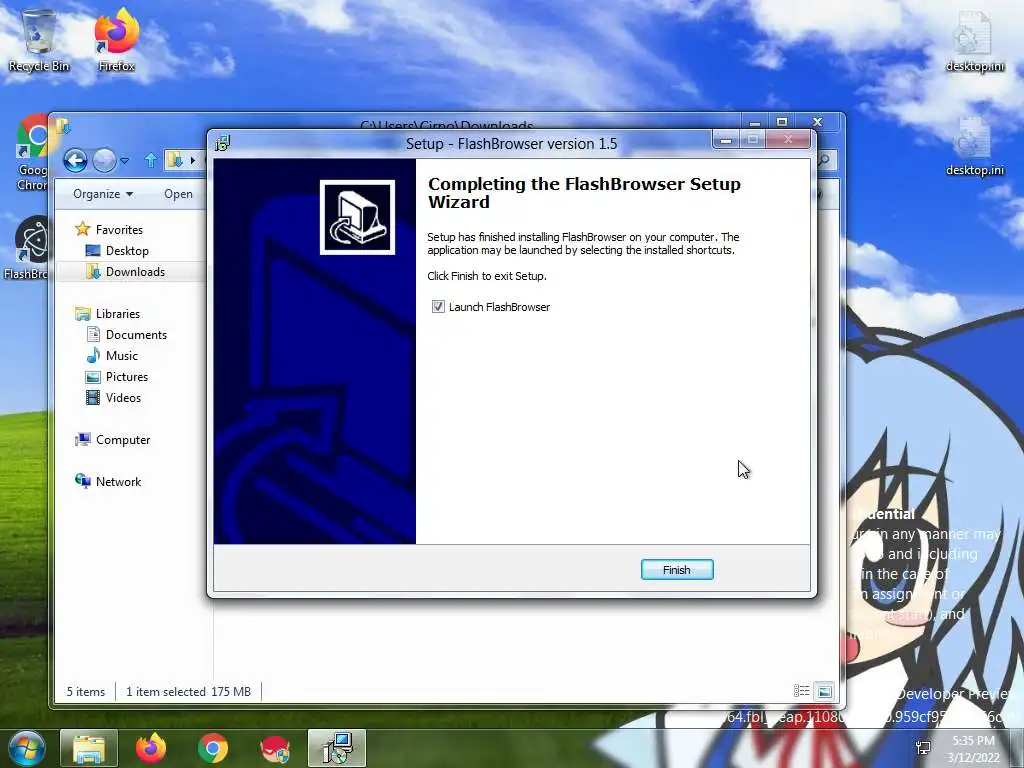Click the Videos filmstrip icon

(x=93, y=397)
